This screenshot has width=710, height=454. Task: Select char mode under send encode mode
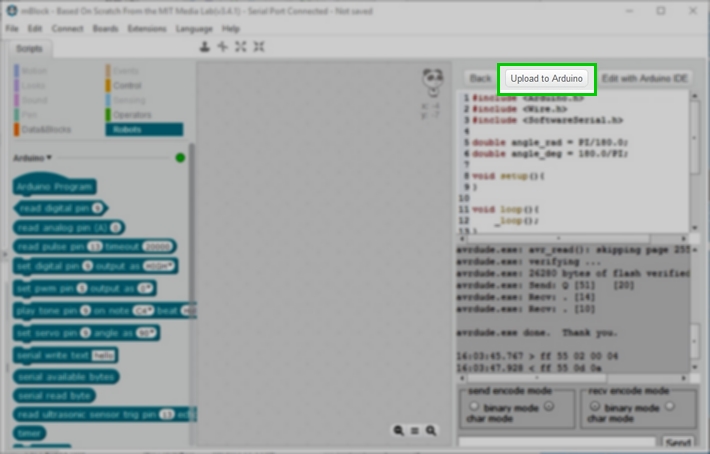[x=549, y=406]
